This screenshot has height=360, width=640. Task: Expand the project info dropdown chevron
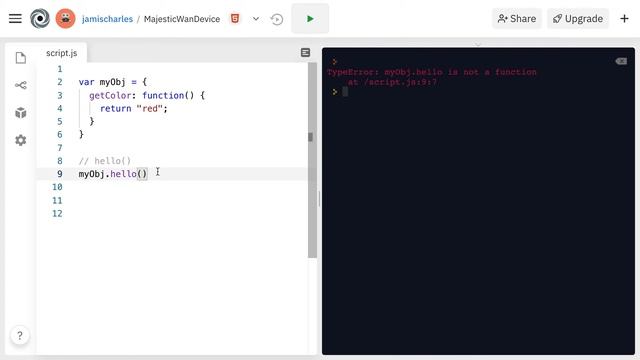(256, 19)
